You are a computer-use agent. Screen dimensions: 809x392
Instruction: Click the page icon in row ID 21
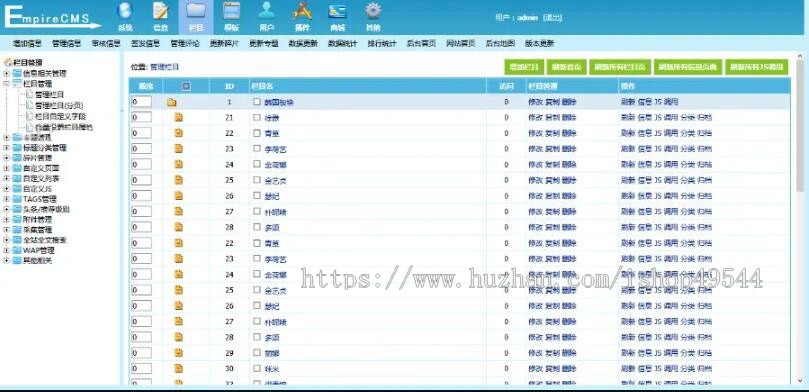[179, 118]
